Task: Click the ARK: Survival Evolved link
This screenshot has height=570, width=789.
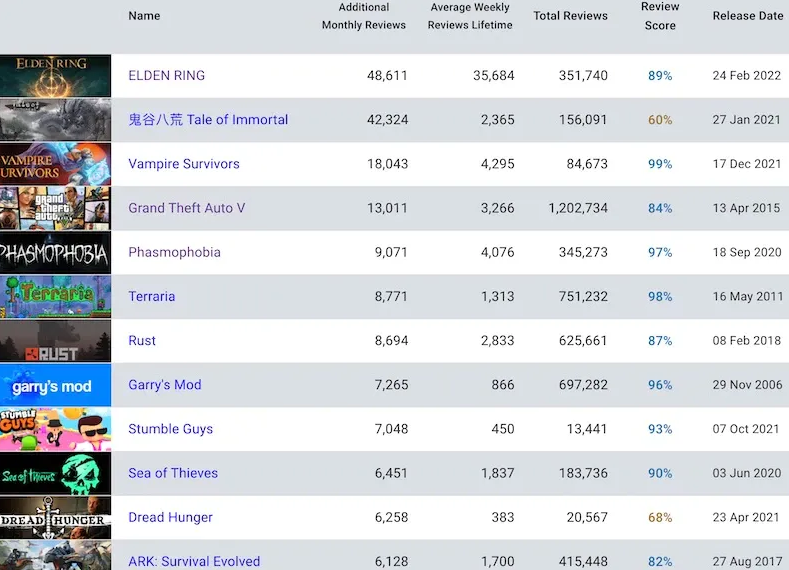Action: pyautogui.click(x=194, y=561)
